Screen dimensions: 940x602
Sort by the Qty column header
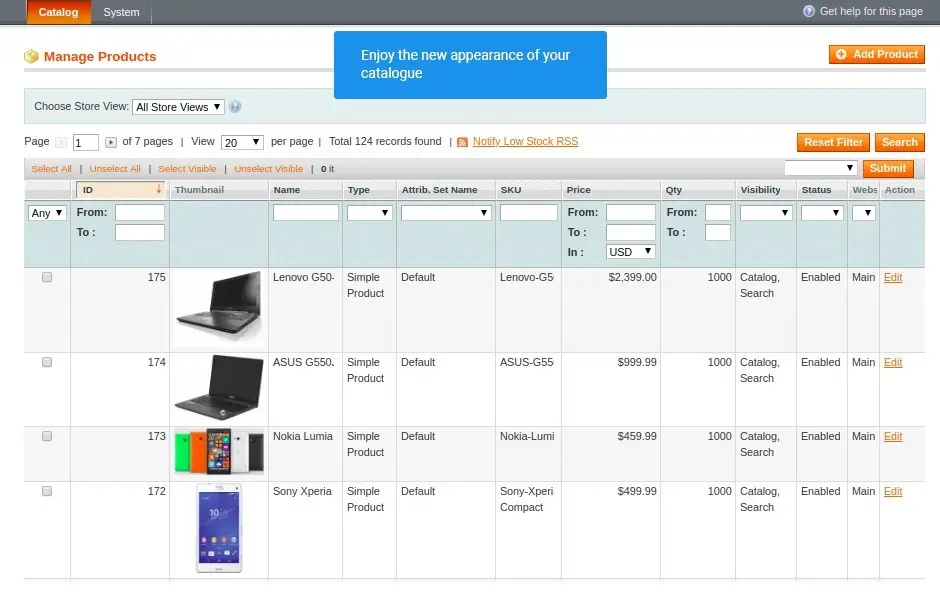(x=674, y=189)
